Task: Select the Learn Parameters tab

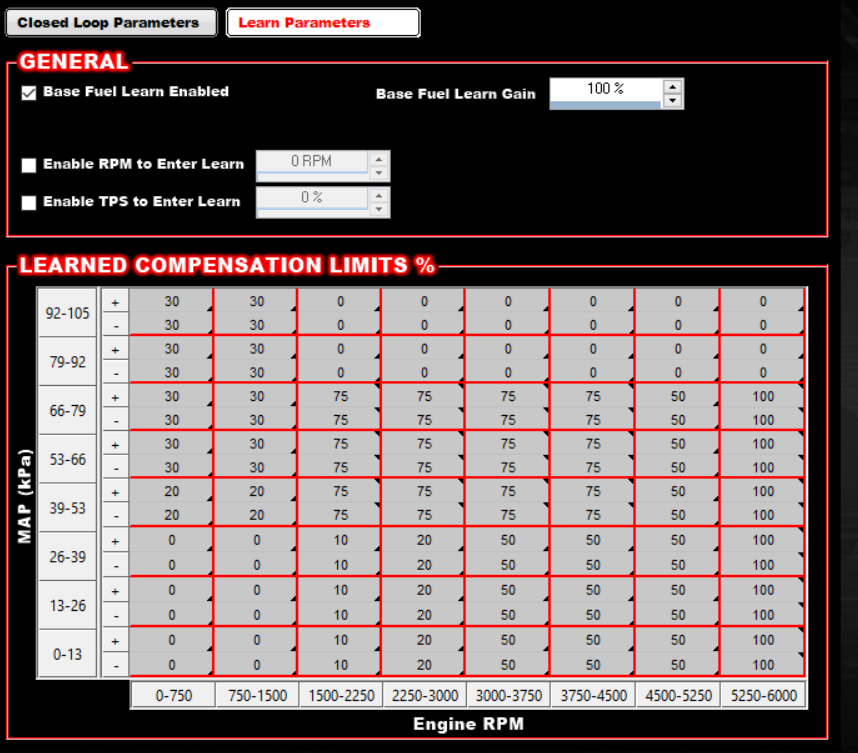Action: click(322, 23)
